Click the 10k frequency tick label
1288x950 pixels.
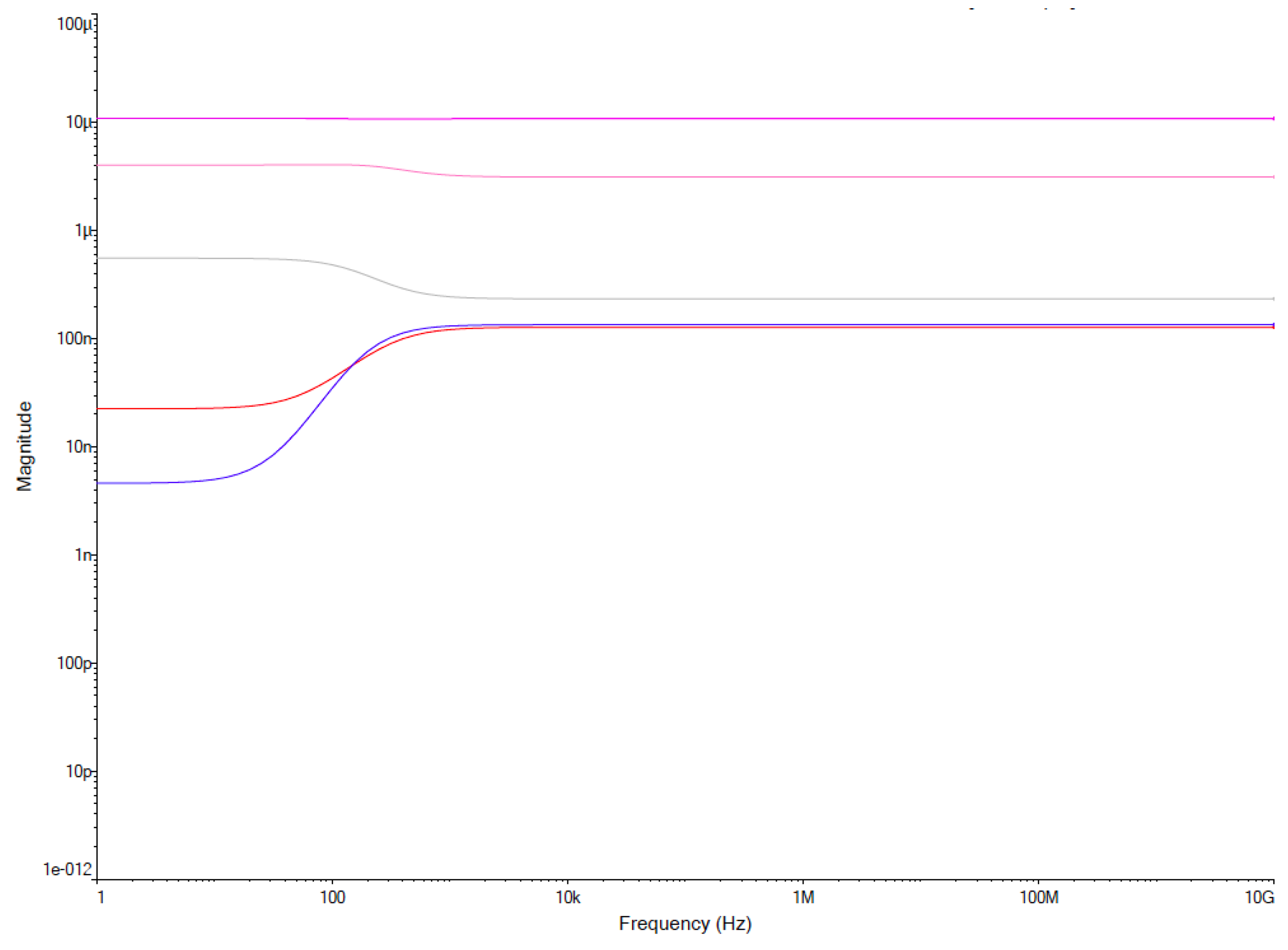[x=568, y=898]
